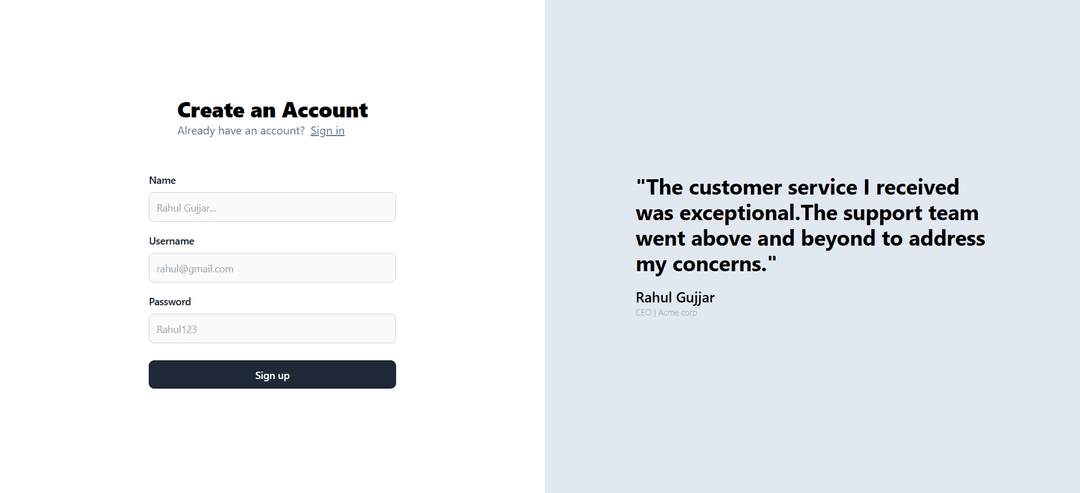Click the Rahul Gujjar author name
1080x493 pixels.
tap(675, 297)
